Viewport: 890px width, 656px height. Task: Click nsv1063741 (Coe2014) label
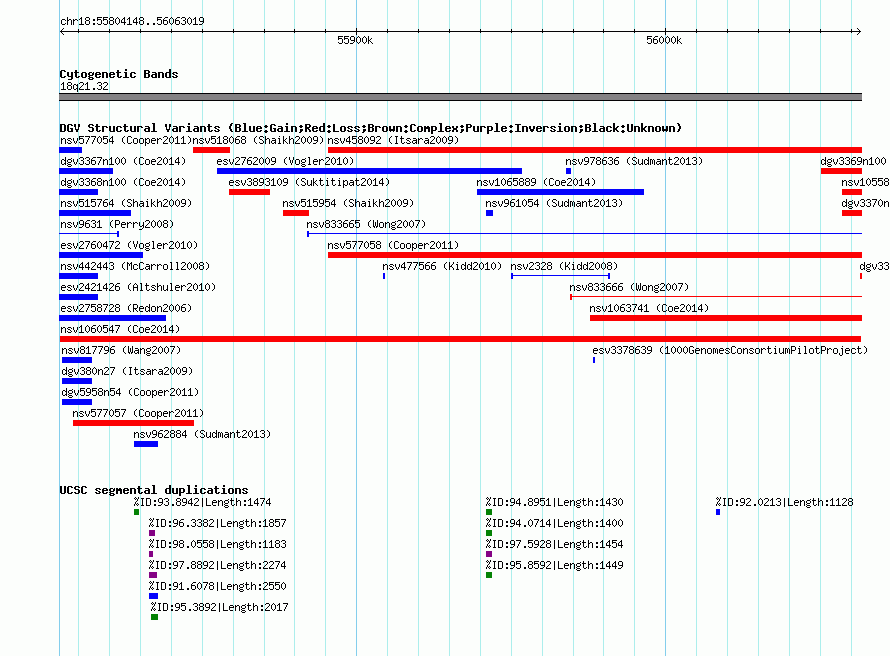649,308
